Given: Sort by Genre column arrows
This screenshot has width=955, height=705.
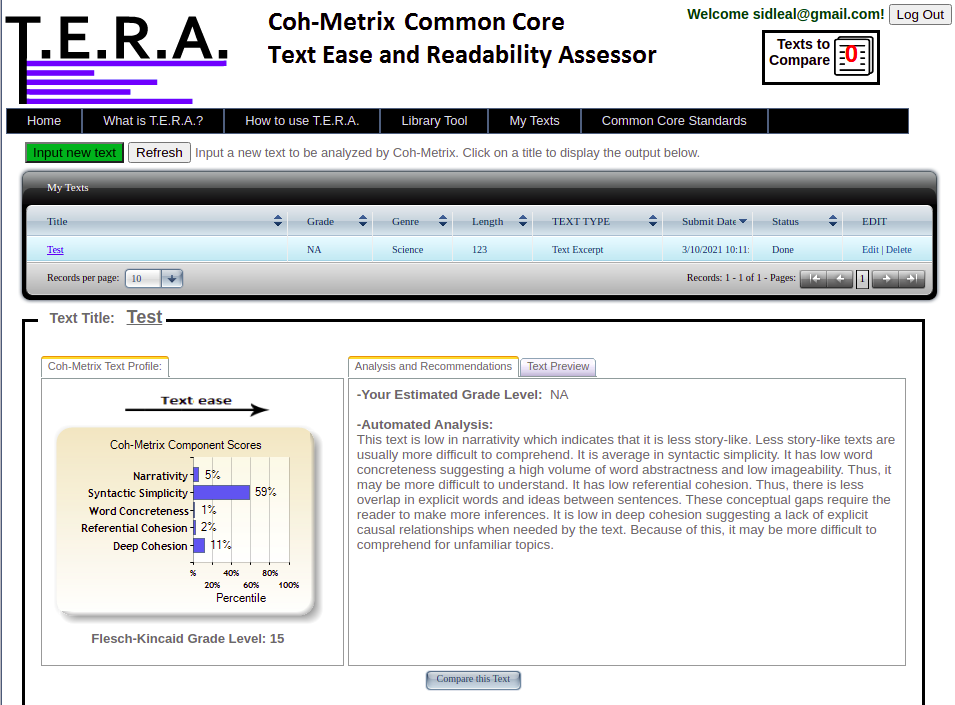Looking at the screenshot, I should pos(441,221).
